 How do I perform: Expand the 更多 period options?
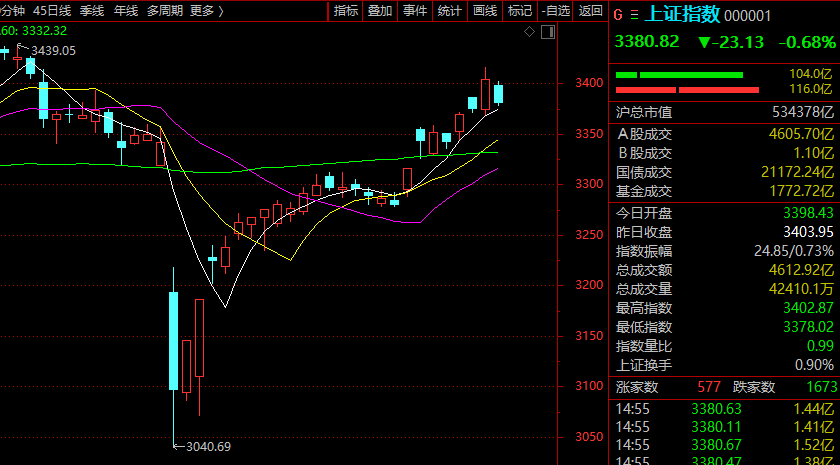pyautogui.click(x=206, y=11)
